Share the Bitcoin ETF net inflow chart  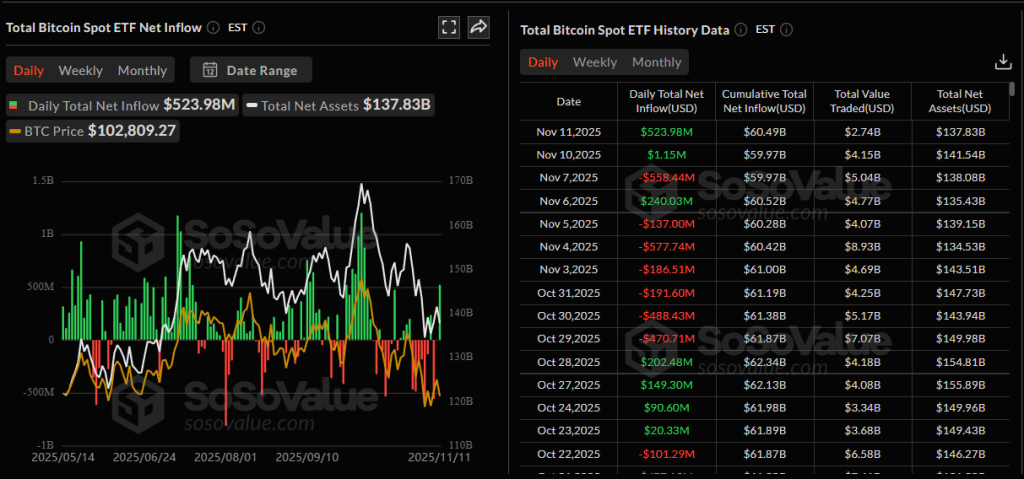pos(479,27)
